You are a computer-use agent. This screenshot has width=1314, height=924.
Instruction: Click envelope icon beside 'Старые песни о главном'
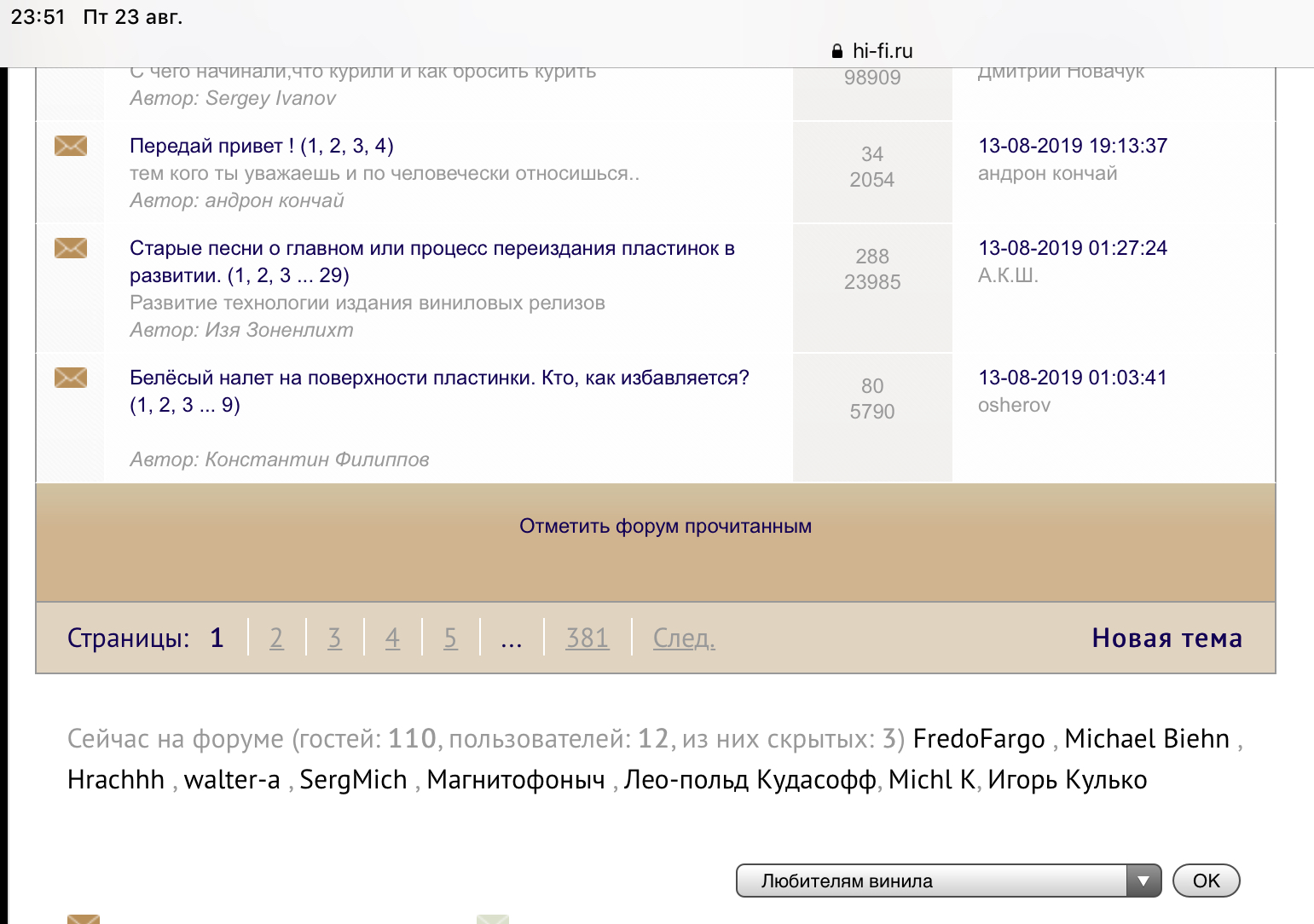71,248
